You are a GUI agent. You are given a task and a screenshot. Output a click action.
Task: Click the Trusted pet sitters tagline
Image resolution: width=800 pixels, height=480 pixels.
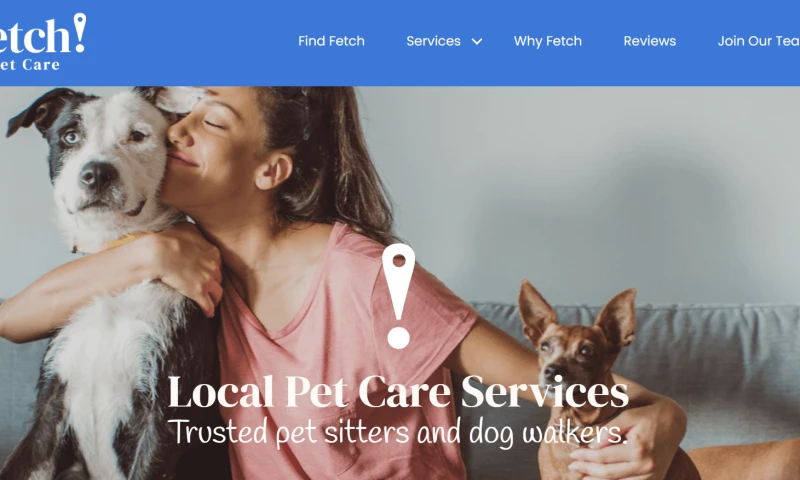click(x=397, y=433)
